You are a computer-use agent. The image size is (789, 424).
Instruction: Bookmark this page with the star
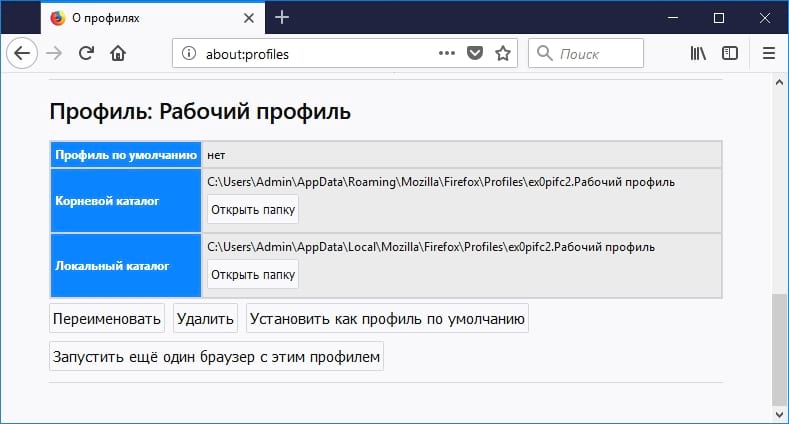pos(503,53)
